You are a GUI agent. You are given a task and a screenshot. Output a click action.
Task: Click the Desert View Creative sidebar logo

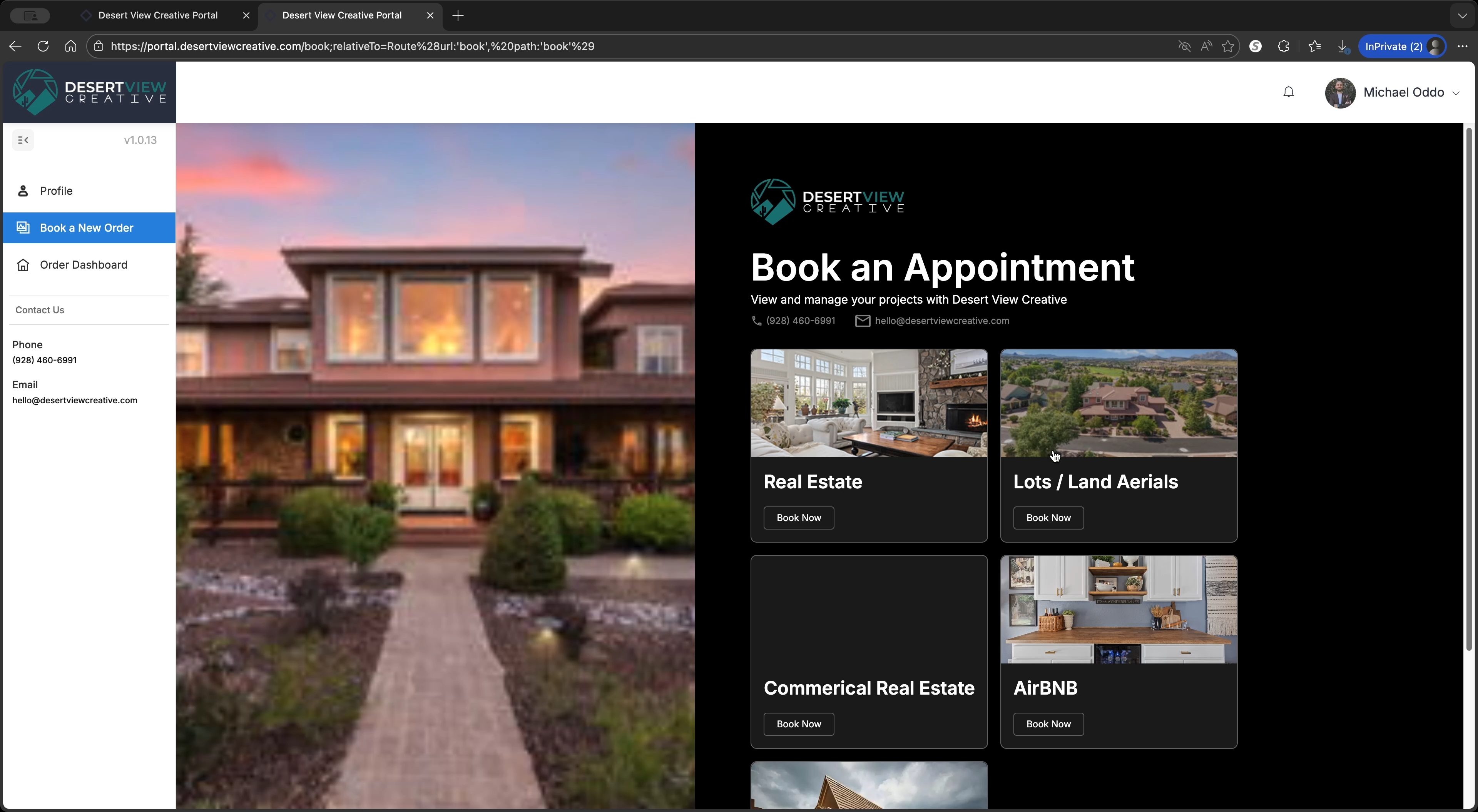[x=90, y=92]
